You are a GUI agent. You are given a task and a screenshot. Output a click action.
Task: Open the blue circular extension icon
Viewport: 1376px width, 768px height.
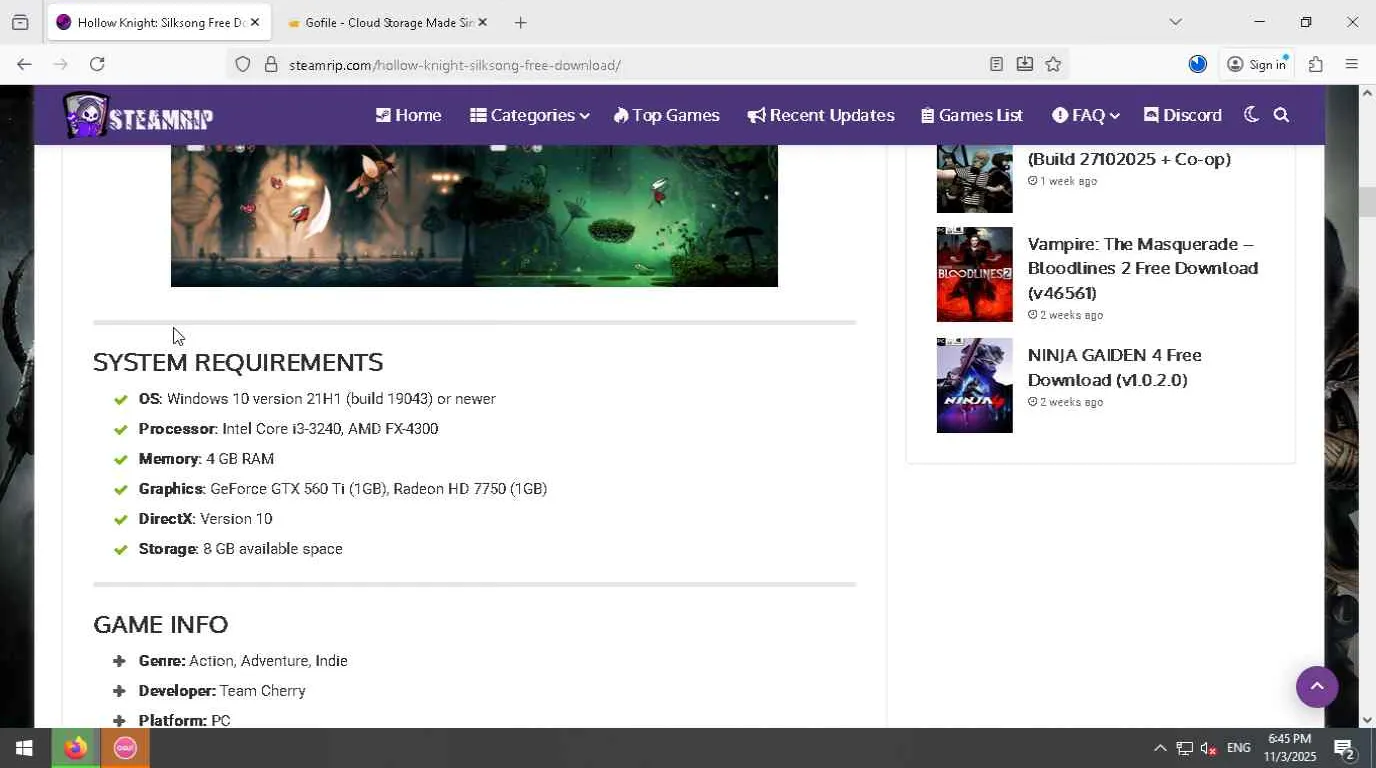click(1198, 64)
